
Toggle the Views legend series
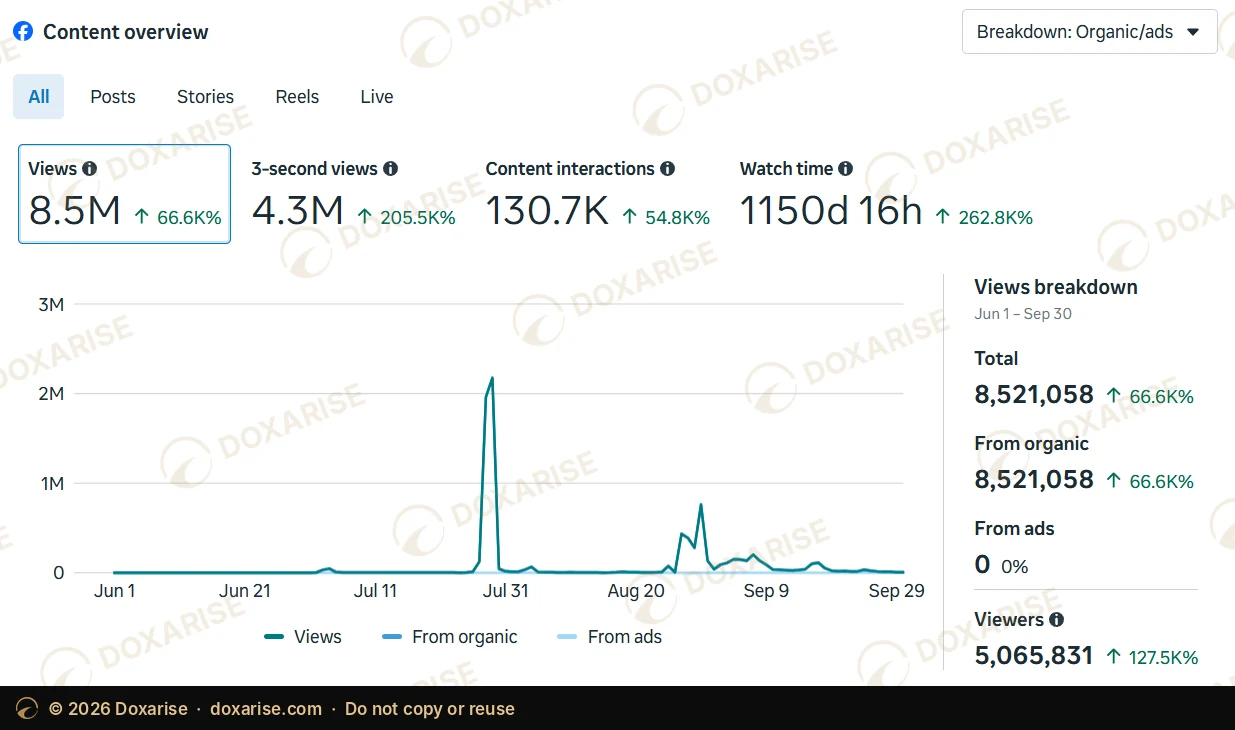303,637
